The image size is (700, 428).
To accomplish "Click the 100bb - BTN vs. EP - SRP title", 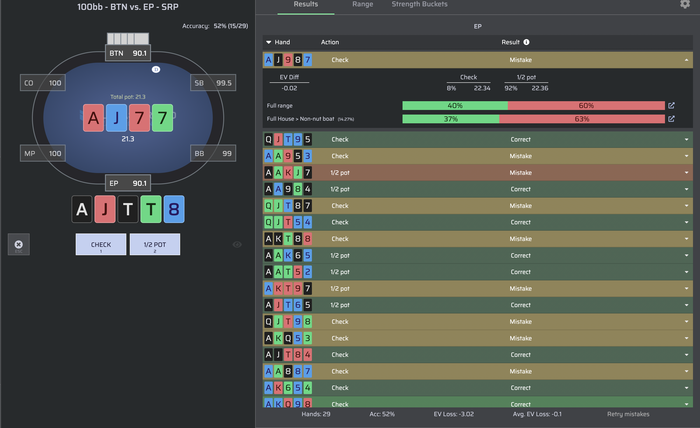I will coord(128,7).
